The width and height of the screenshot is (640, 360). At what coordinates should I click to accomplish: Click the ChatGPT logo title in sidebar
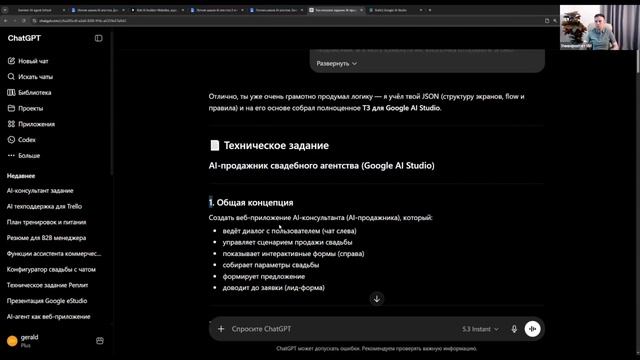(x=24, y=38)
